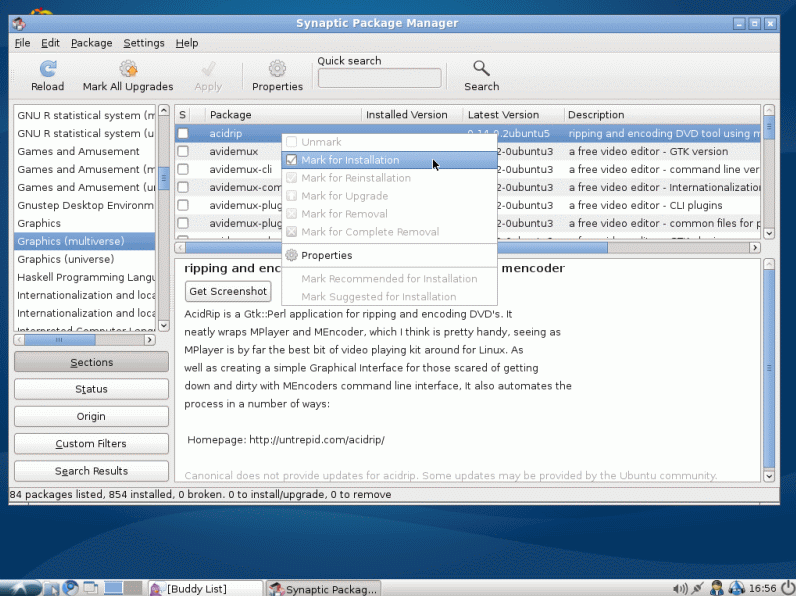Select Mark for Installation menu entry
Viewport: 796px width, 596px height.
[x=350, y=160]
